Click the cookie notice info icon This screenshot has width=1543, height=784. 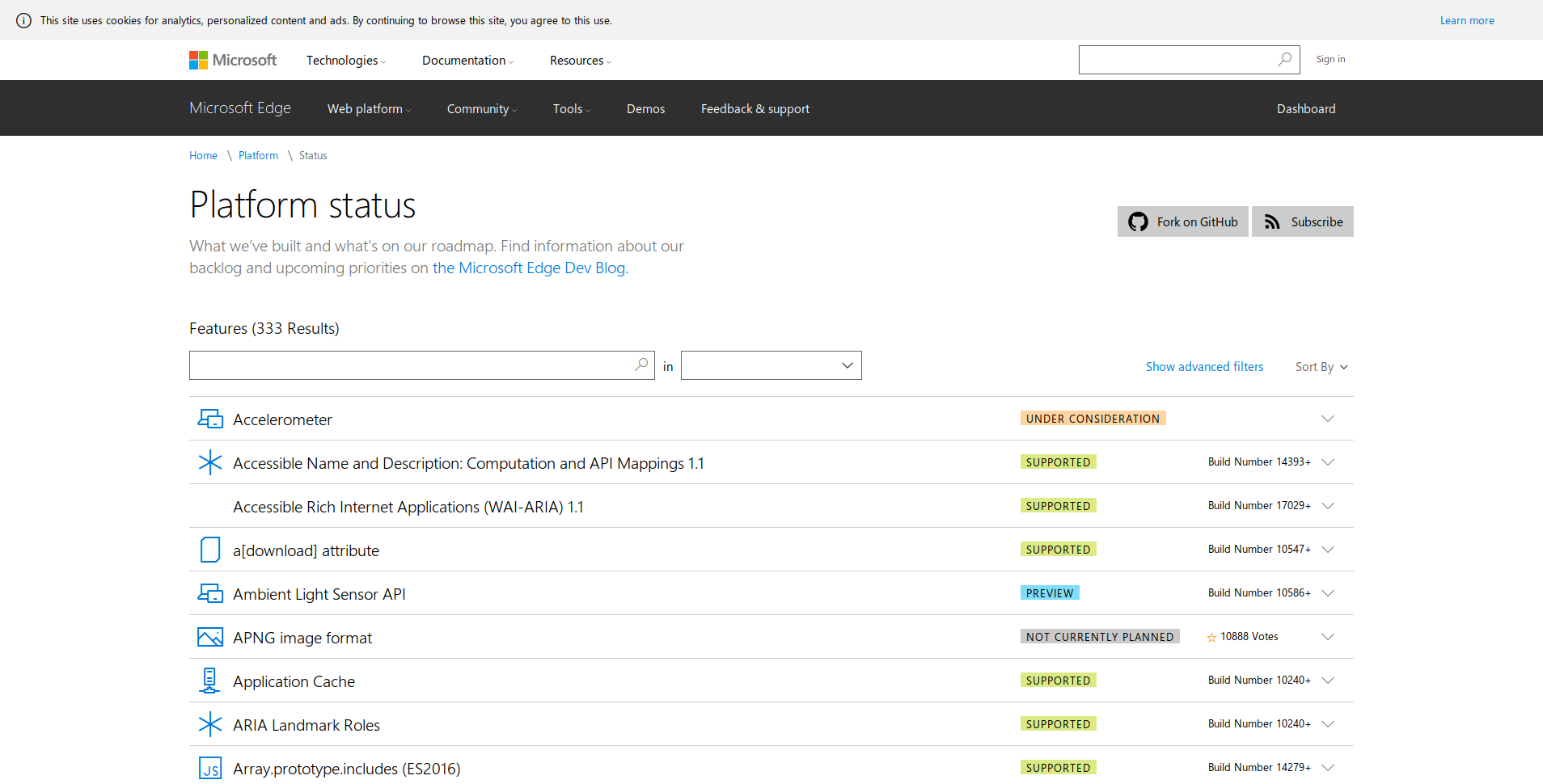click(24, 20)
